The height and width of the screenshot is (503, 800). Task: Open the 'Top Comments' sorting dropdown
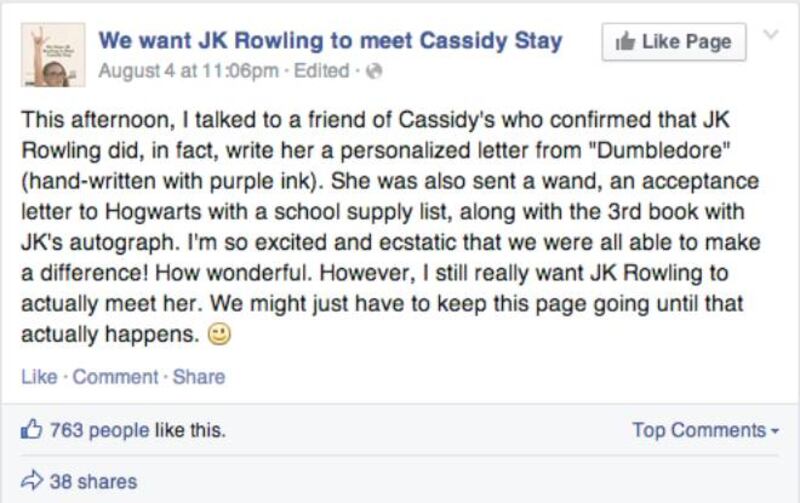[x=706, y=430]
